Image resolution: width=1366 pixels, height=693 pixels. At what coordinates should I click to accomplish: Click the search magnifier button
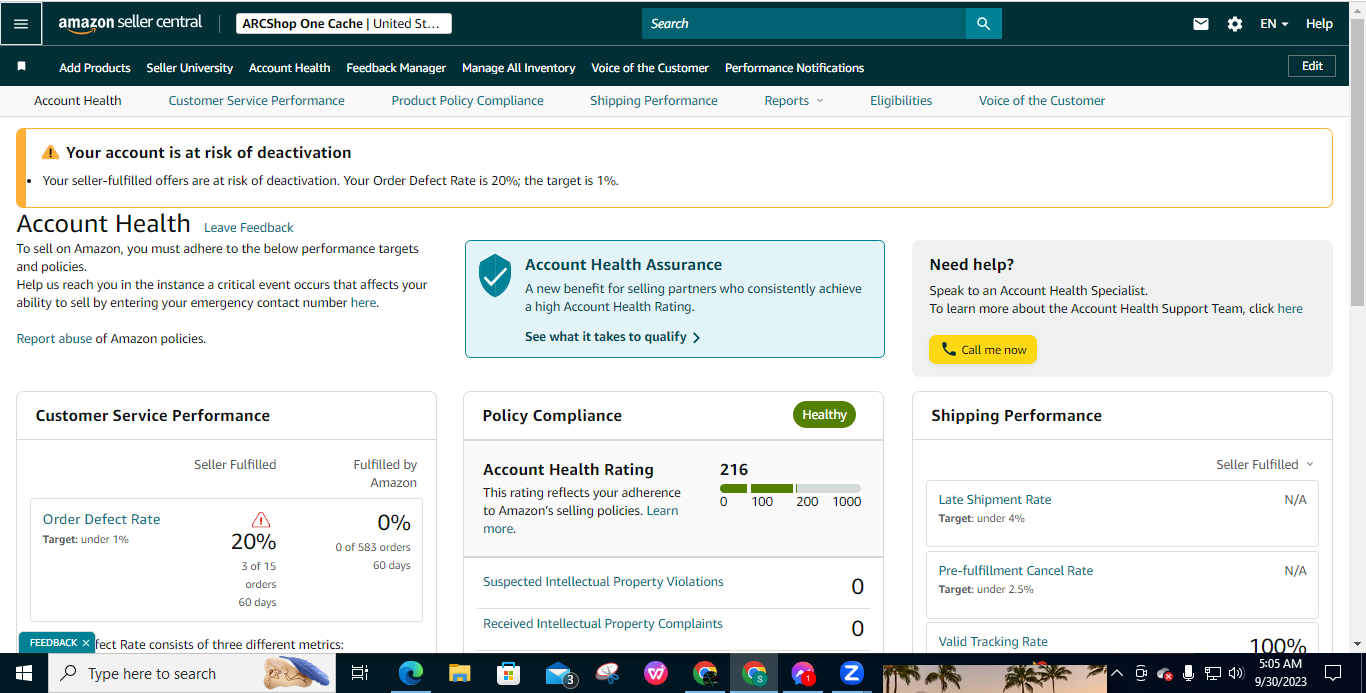point(983,23)
